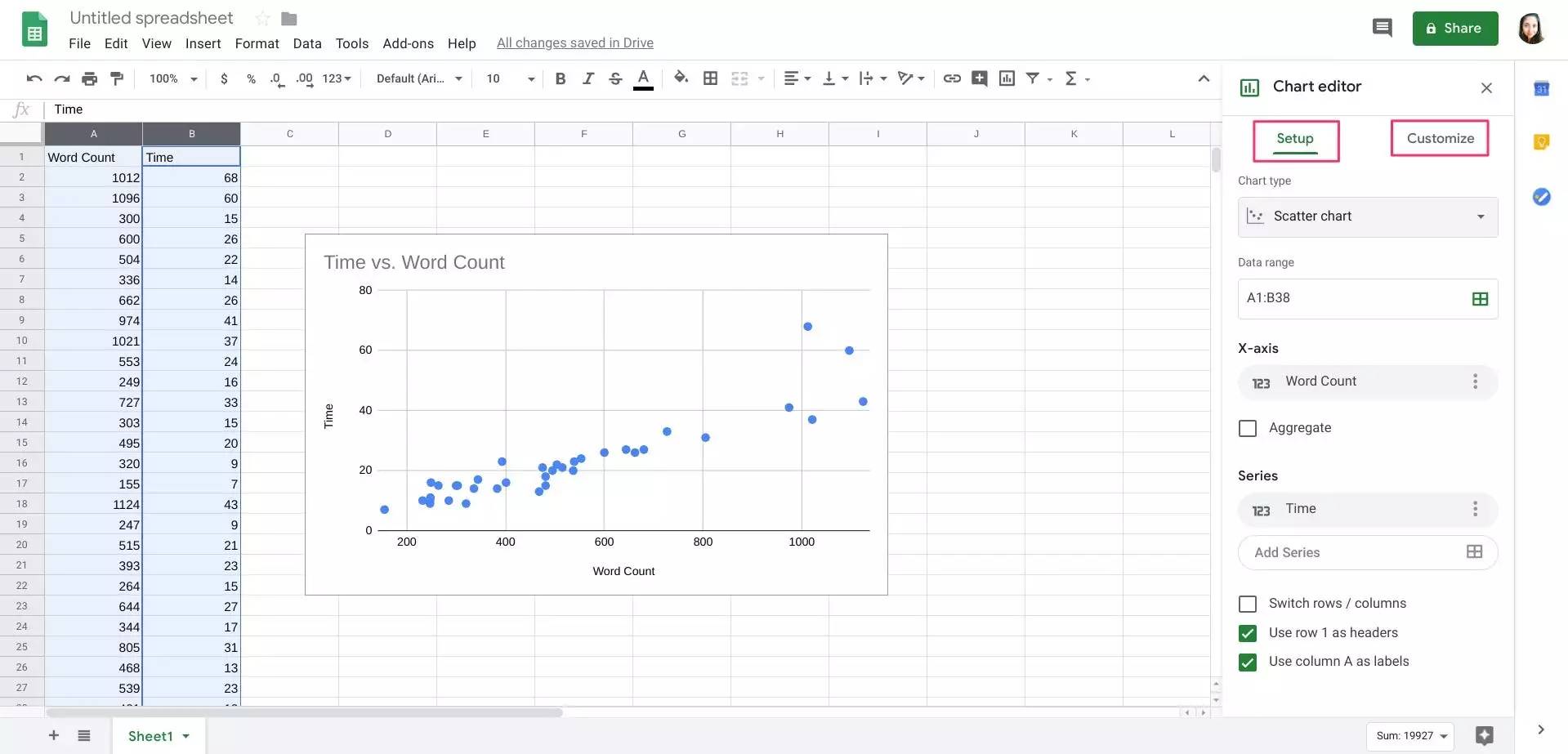Screen dimensions: 1568x754
Task: Star the Untitled spreadsheet
Action: (262, 18)
